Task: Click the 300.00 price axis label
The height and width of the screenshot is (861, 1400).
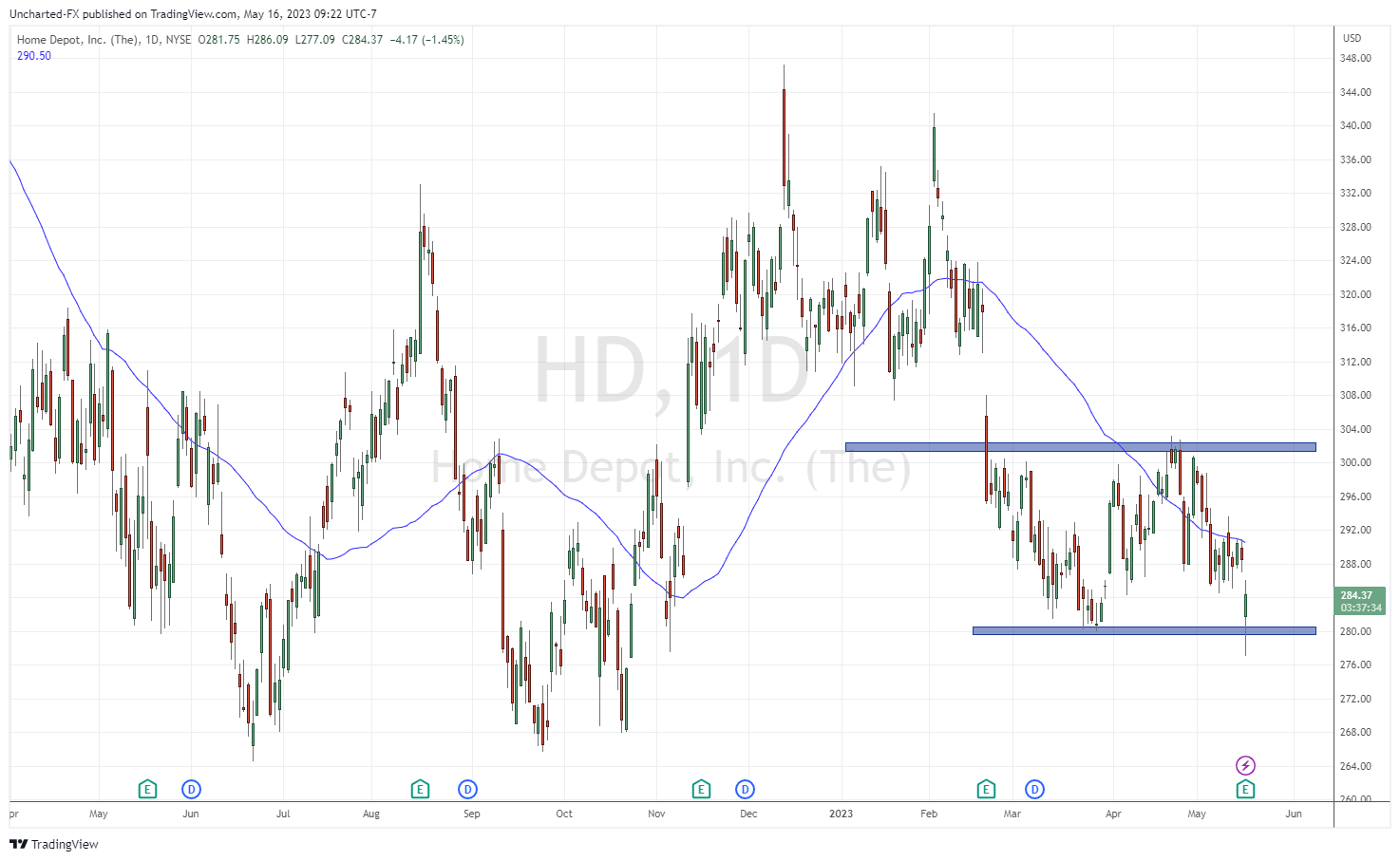Action: click(1355, 462)
